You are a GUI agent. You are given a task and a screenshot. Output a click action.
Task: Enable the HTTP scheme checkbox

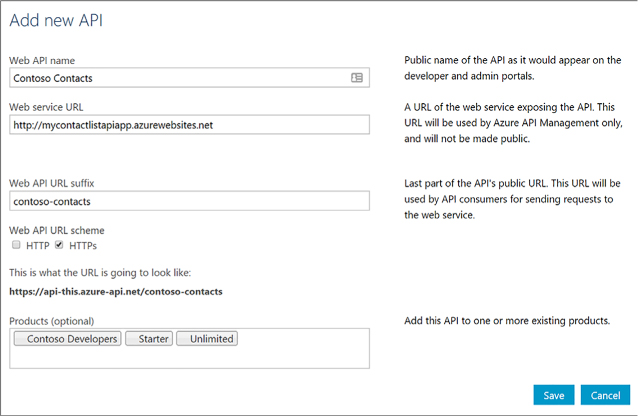[x=16, y=245]
